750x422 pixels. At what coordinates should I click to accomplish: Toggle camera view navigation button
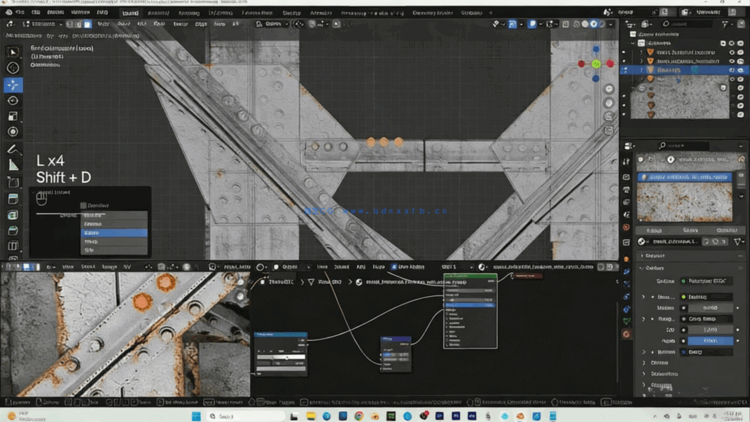pos(608,117)
